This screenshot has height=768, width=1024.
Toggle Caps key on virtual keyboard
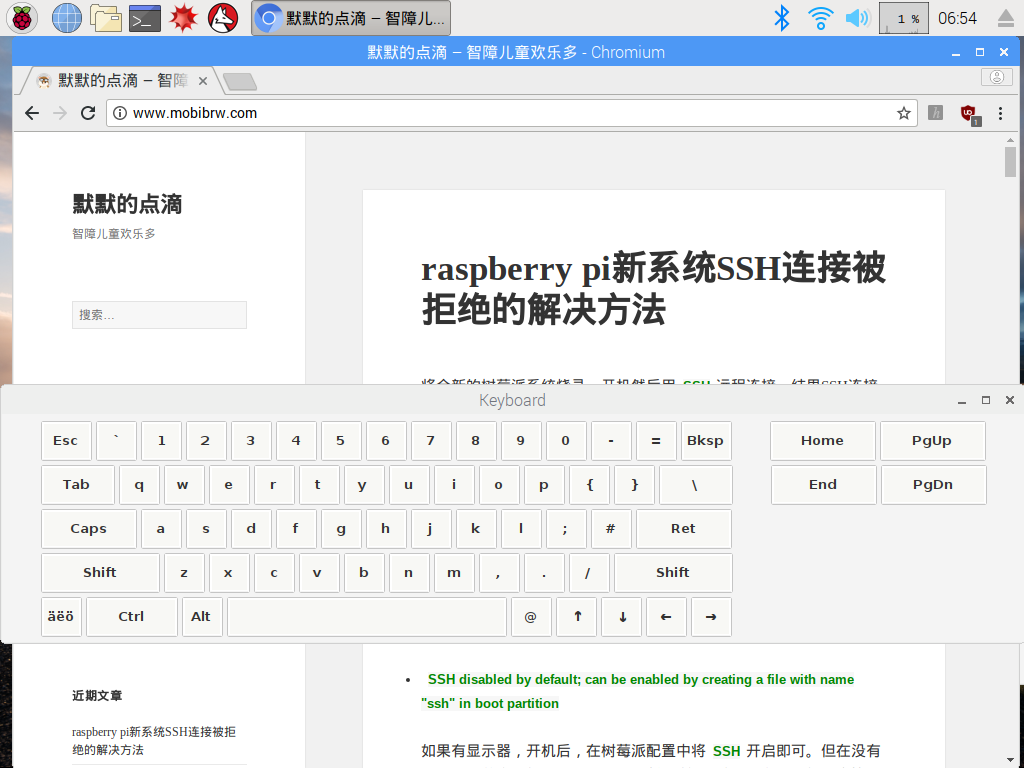pos(88,529)
